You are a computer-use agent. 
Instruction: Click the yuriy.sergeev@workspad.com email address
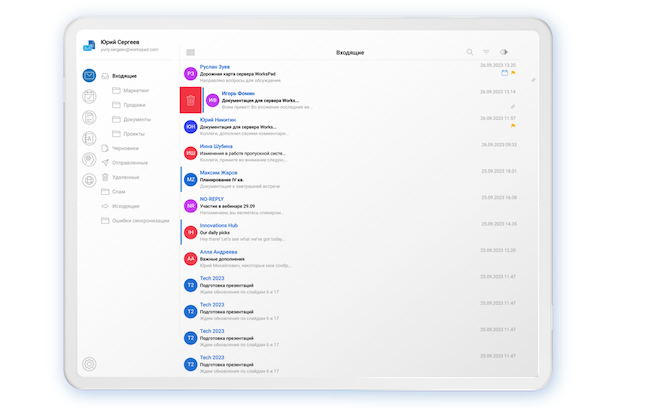pos(129,49)
